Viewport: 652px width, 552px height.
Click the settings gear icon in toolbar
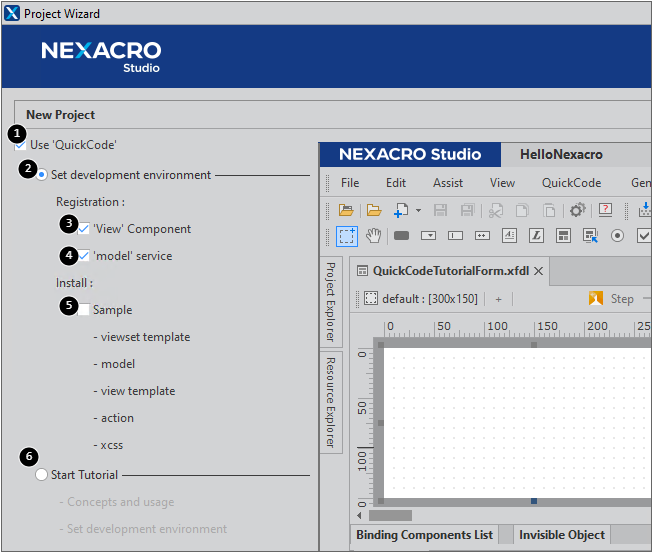click(x=577, y=210)
